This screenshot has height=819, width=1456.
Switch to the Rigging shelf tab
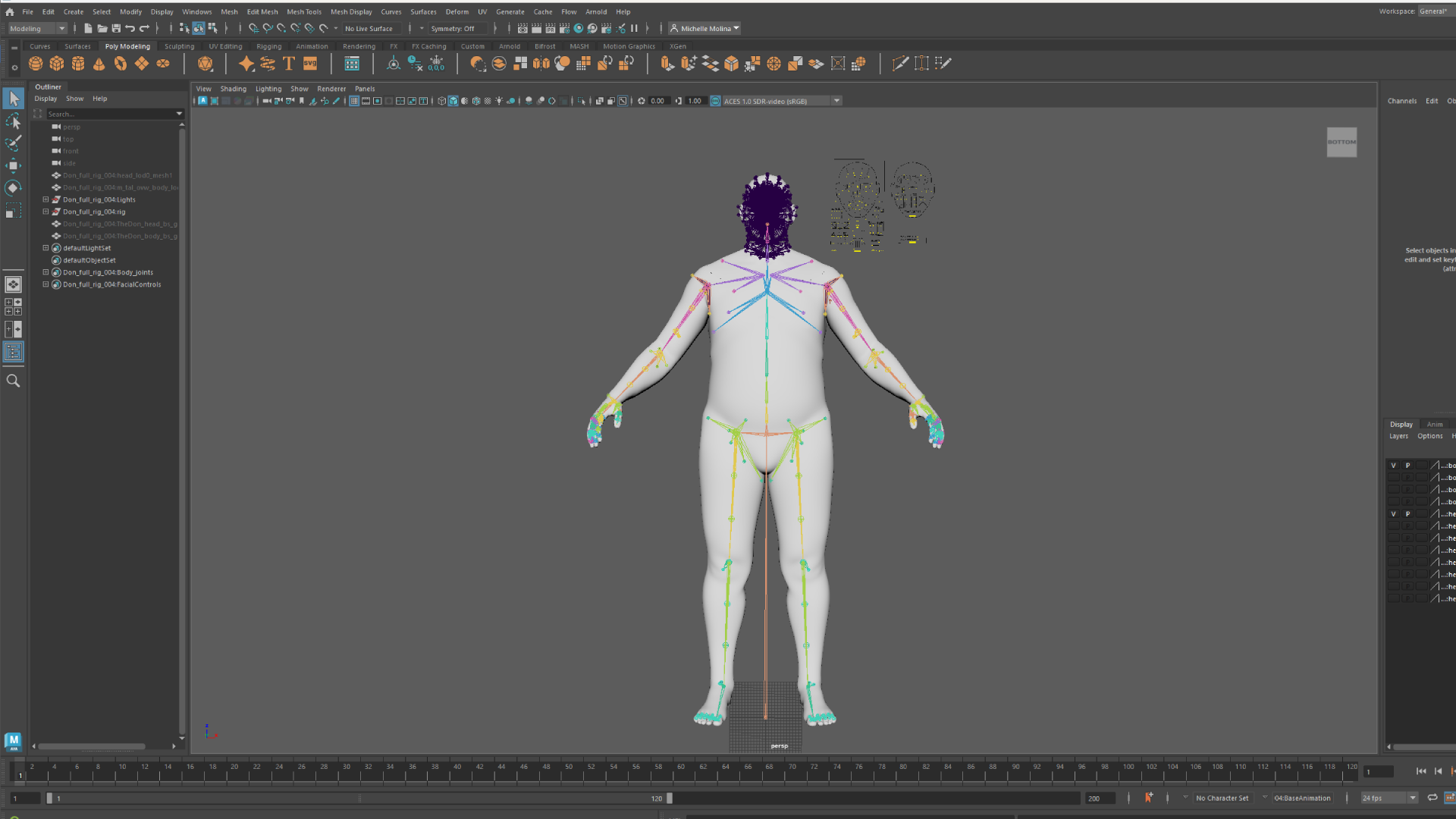point(268,46)
